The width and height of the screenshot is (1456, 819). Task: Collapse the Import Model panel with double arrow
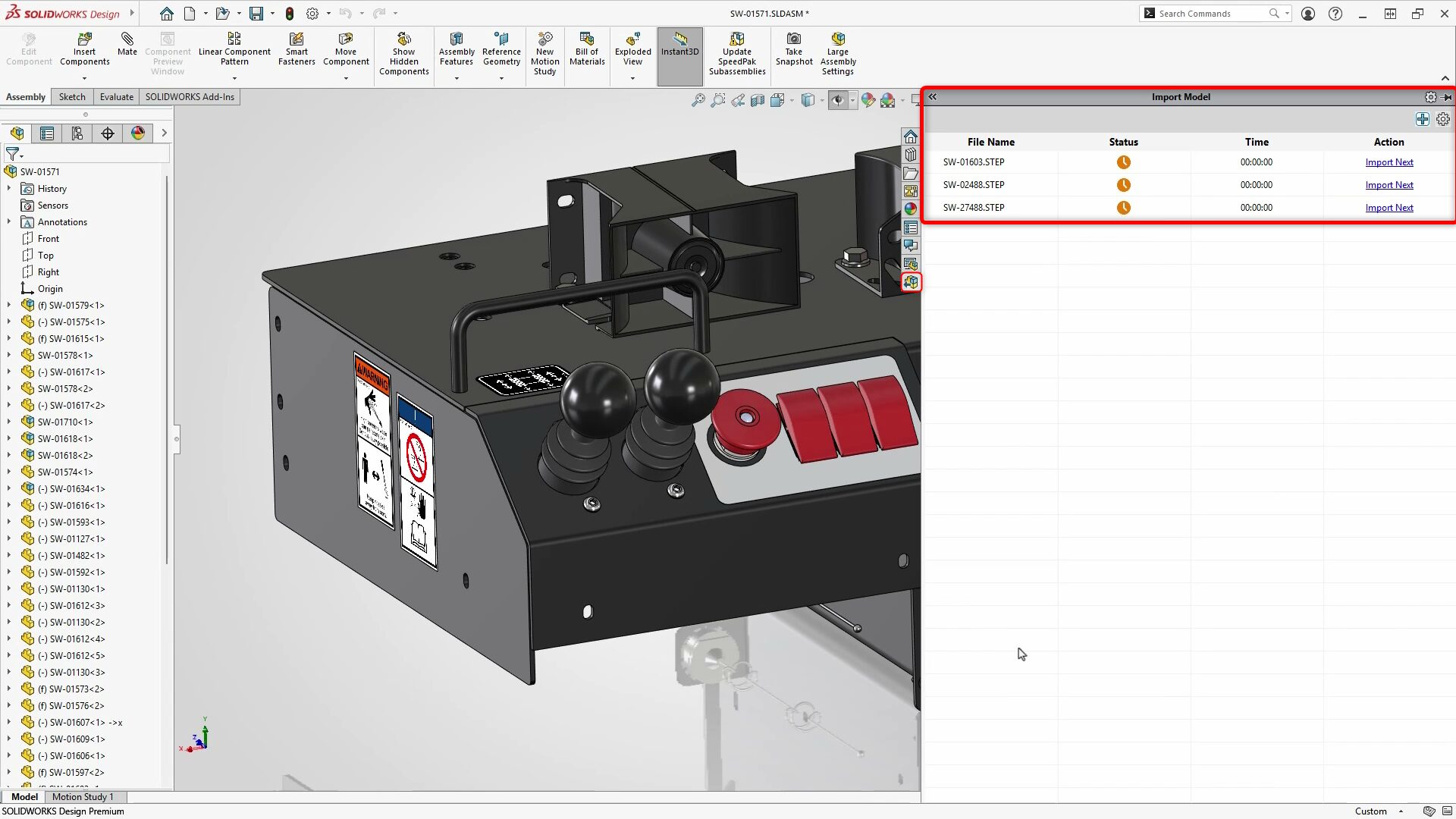point(933,97)
